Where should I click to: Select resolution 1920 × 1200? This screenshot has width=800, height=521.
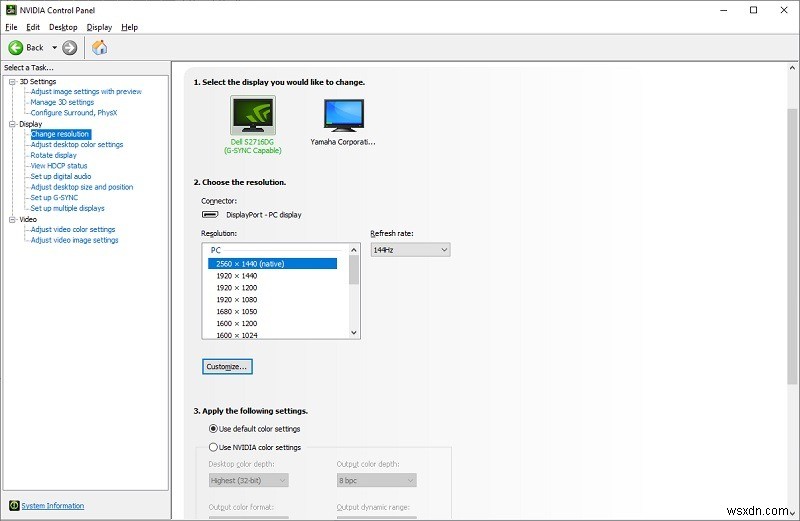click(237, 288)
